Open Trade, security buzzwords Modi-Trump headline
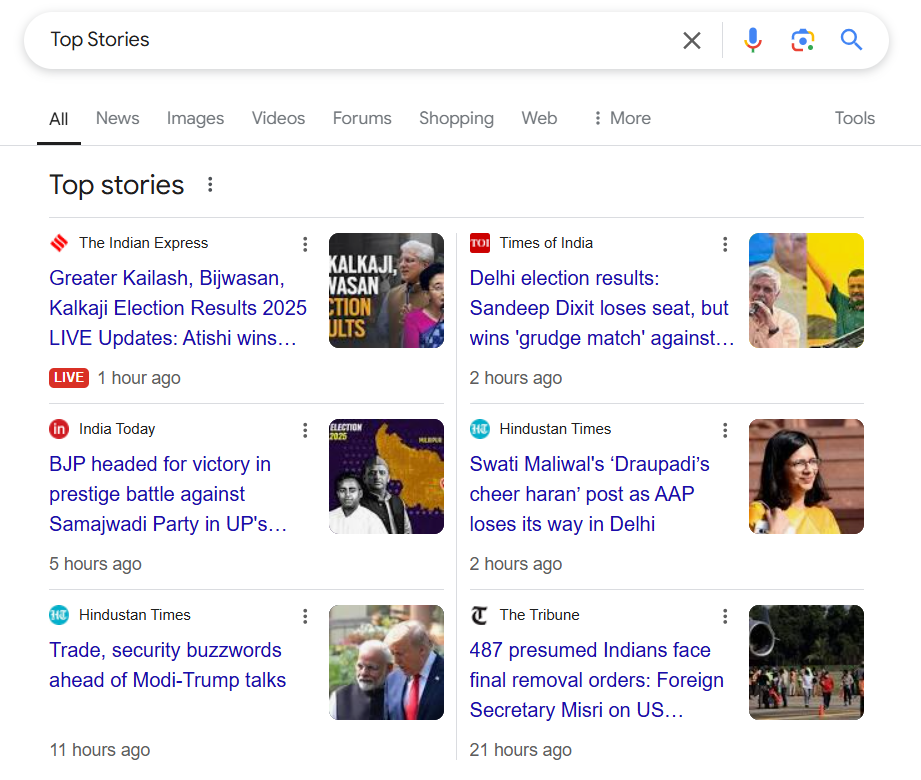Screen dimensions: 921x780 click(x=167, y=665)
